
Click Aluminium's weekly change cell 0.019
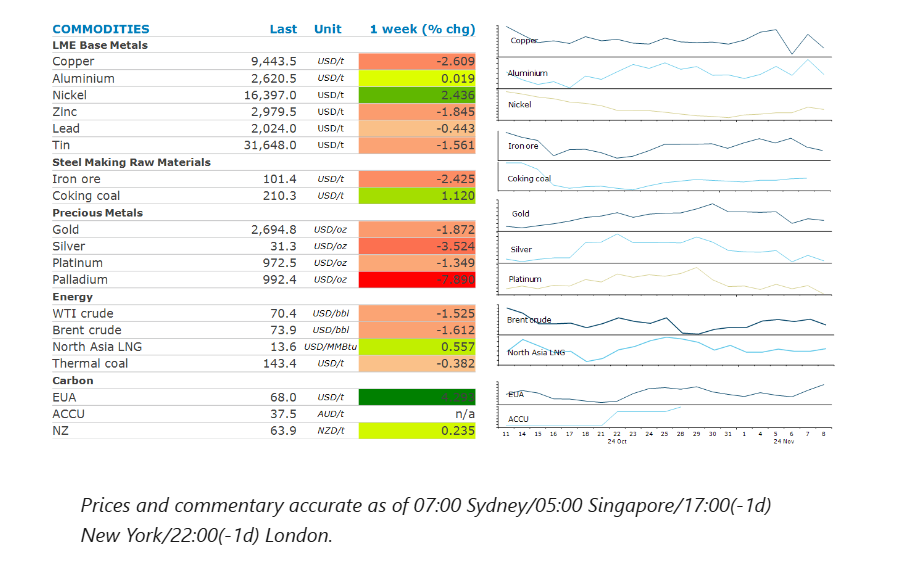coord(417,78)
